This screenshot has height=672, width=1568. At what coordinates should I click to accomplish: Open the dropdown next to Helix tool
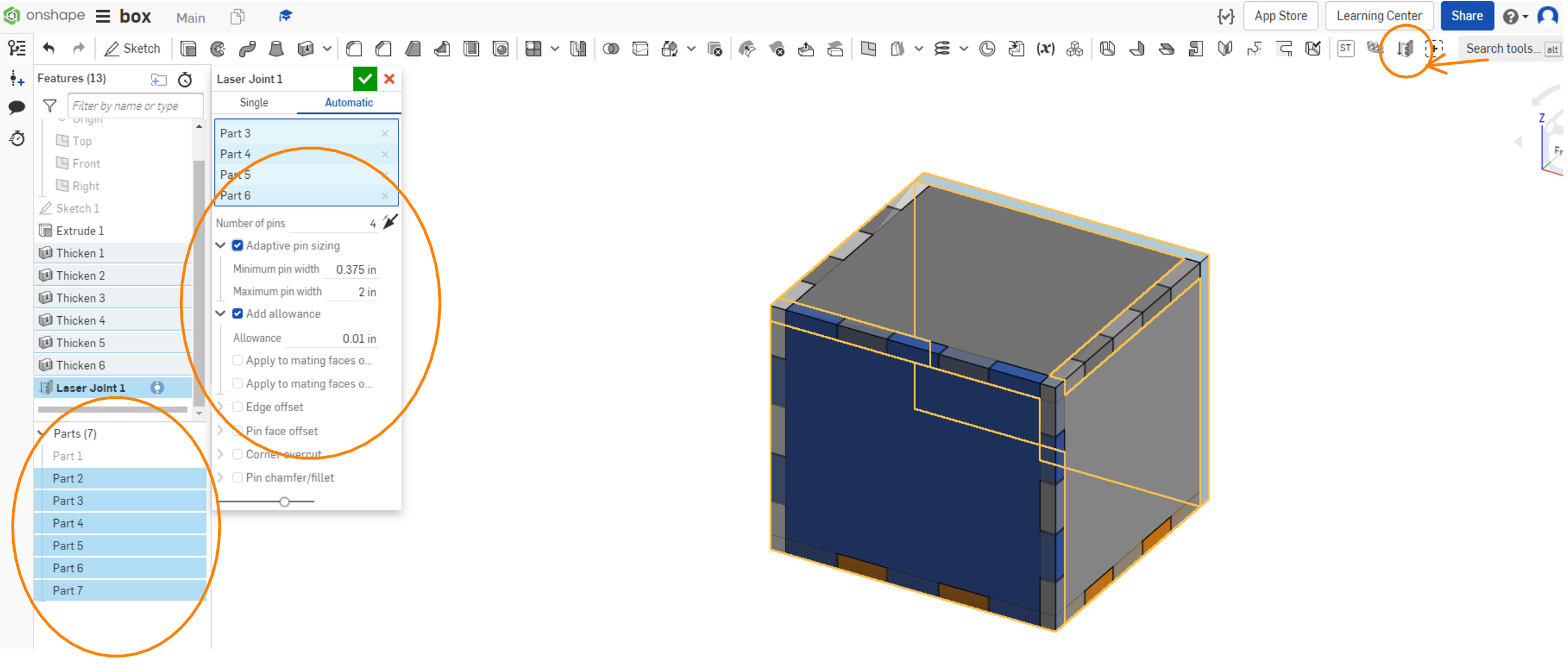point(963,49)
